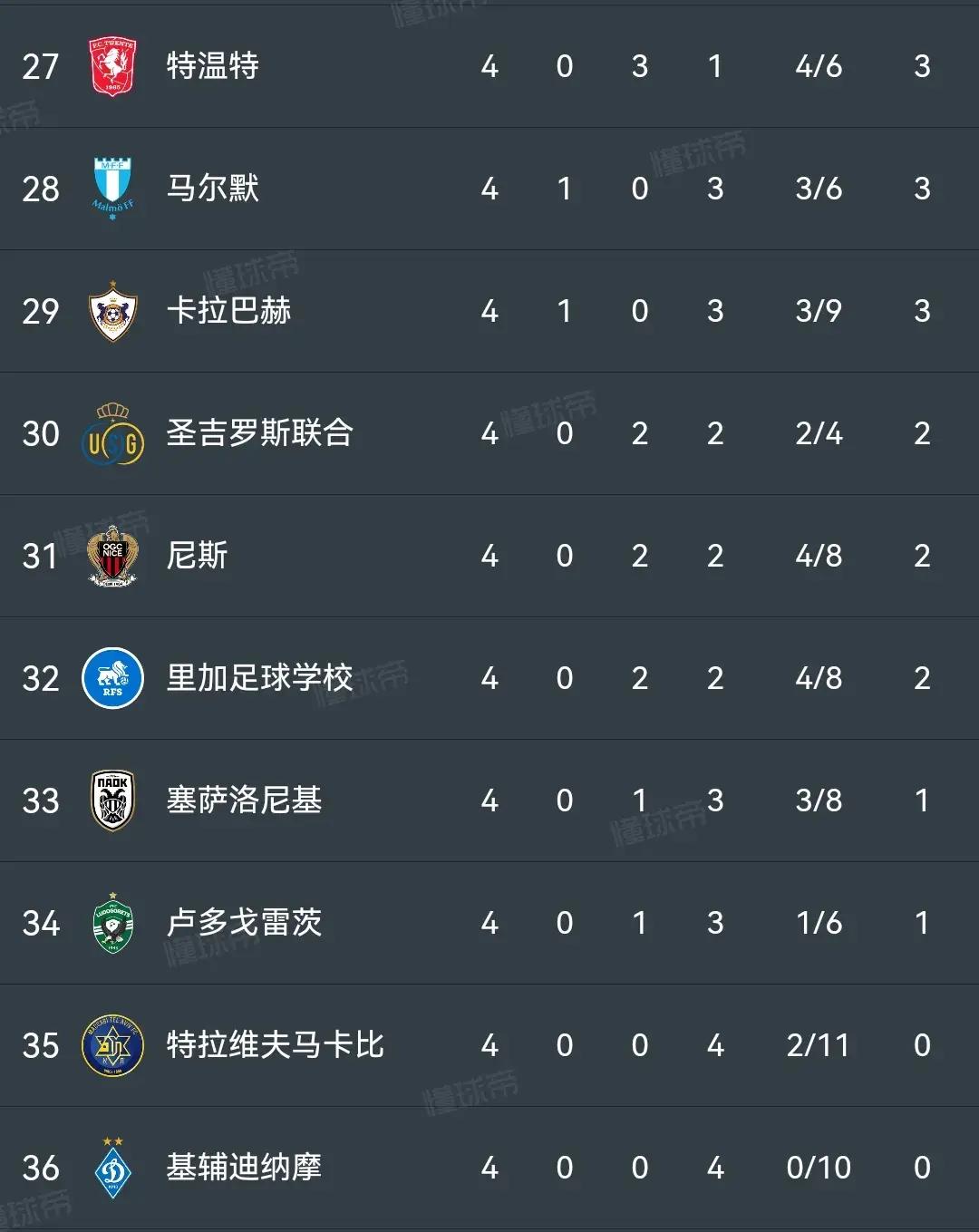Click the points value 3 for Qarabağ row
The image size is (979, 1232).
(922, 311)
